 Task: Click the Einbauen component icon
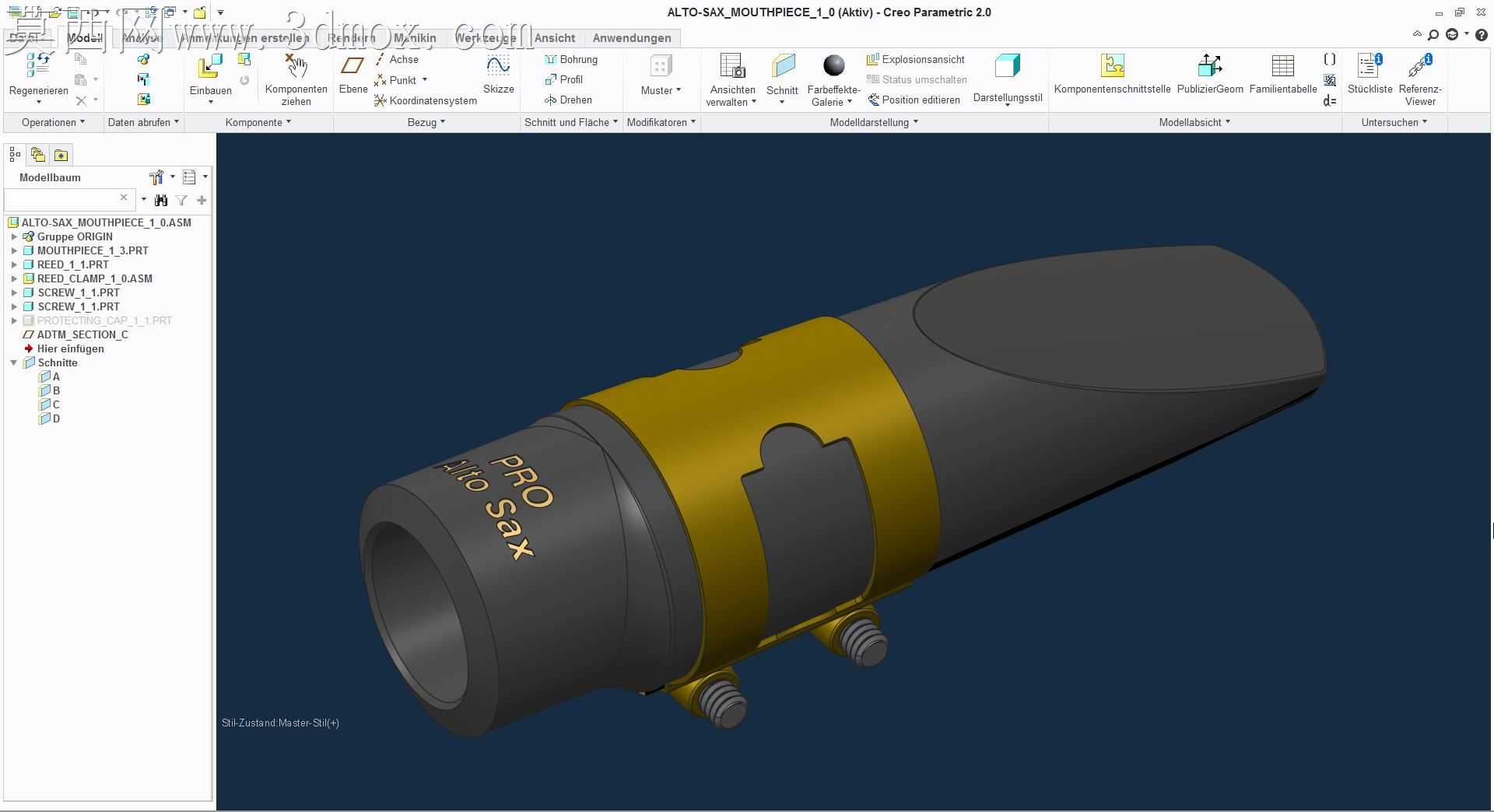(x=210, y=67)
